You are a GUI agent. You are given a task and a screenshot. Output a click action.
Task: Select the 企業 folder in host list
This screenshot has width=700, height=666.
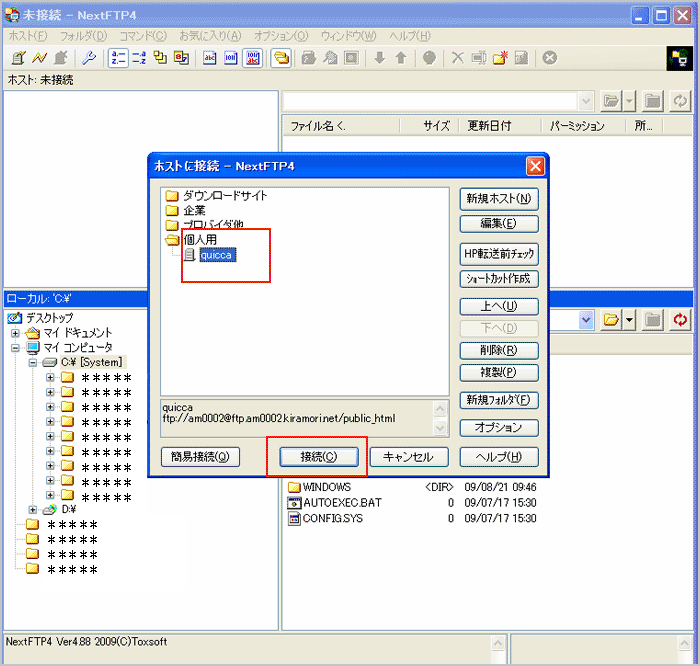pos(195,210)
